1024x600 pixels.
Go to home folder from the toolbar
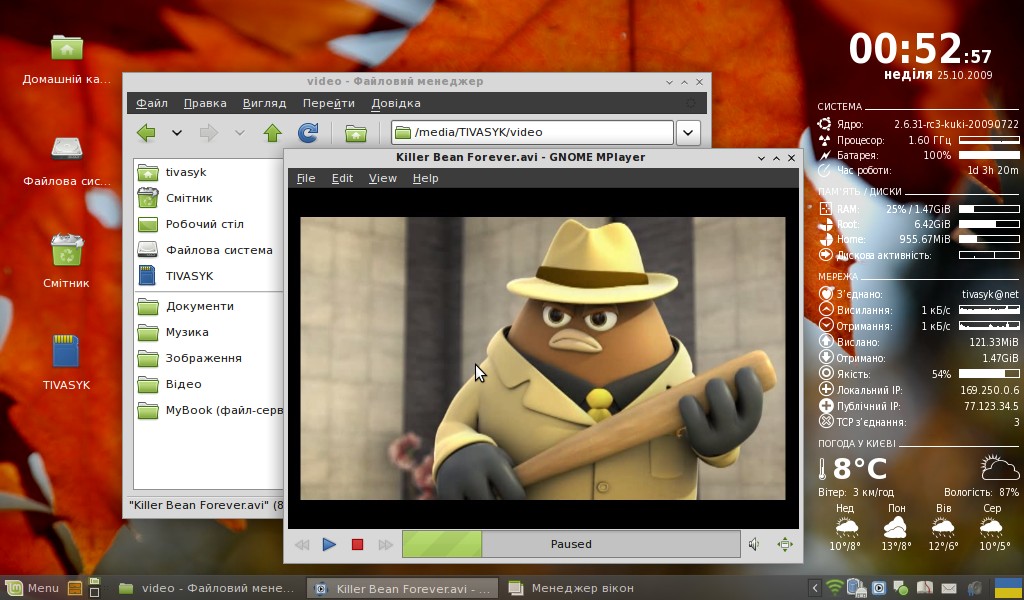click(356, 133)
